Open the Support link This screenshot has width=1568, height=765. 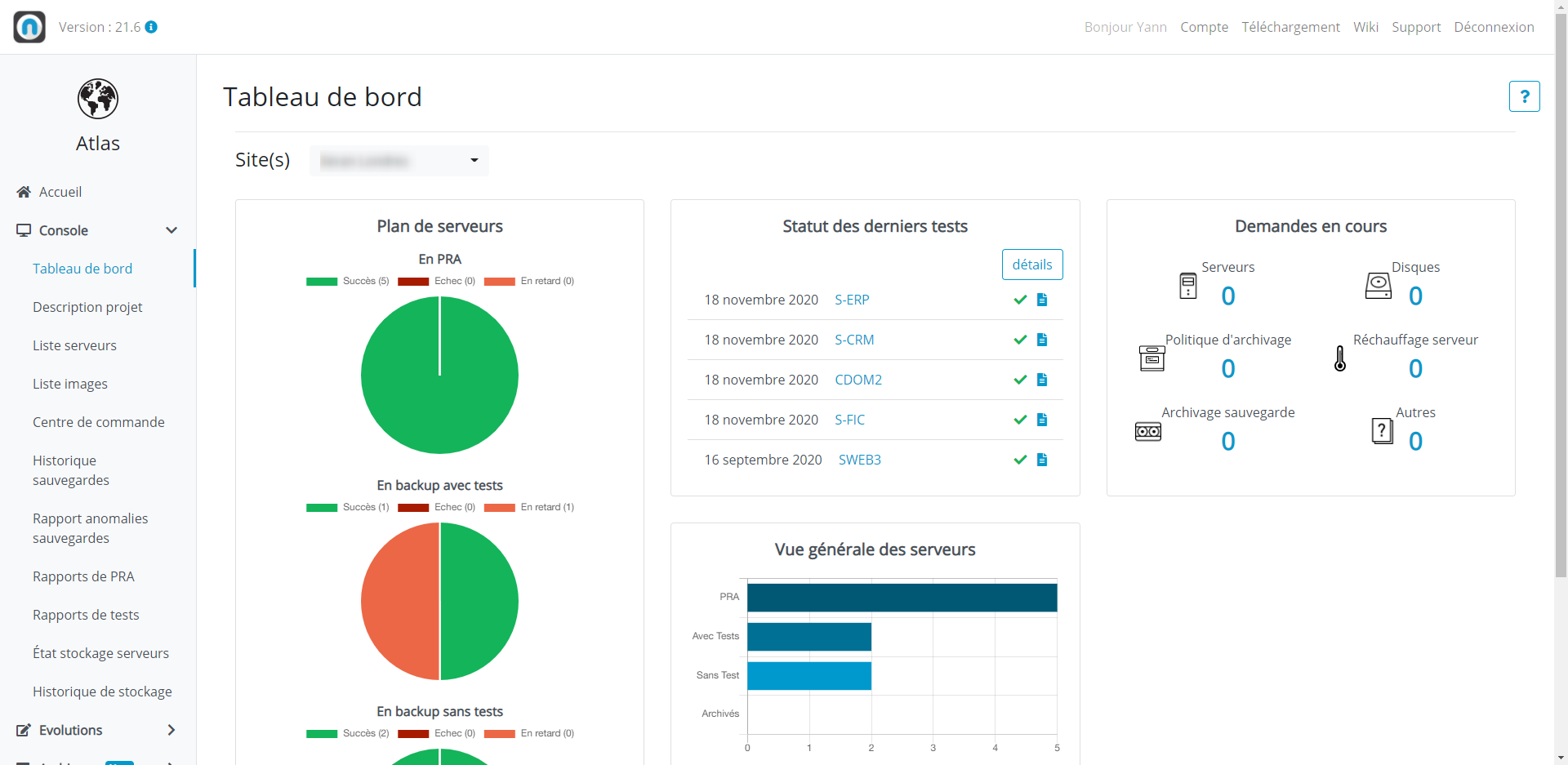(x=1416, y=27)
